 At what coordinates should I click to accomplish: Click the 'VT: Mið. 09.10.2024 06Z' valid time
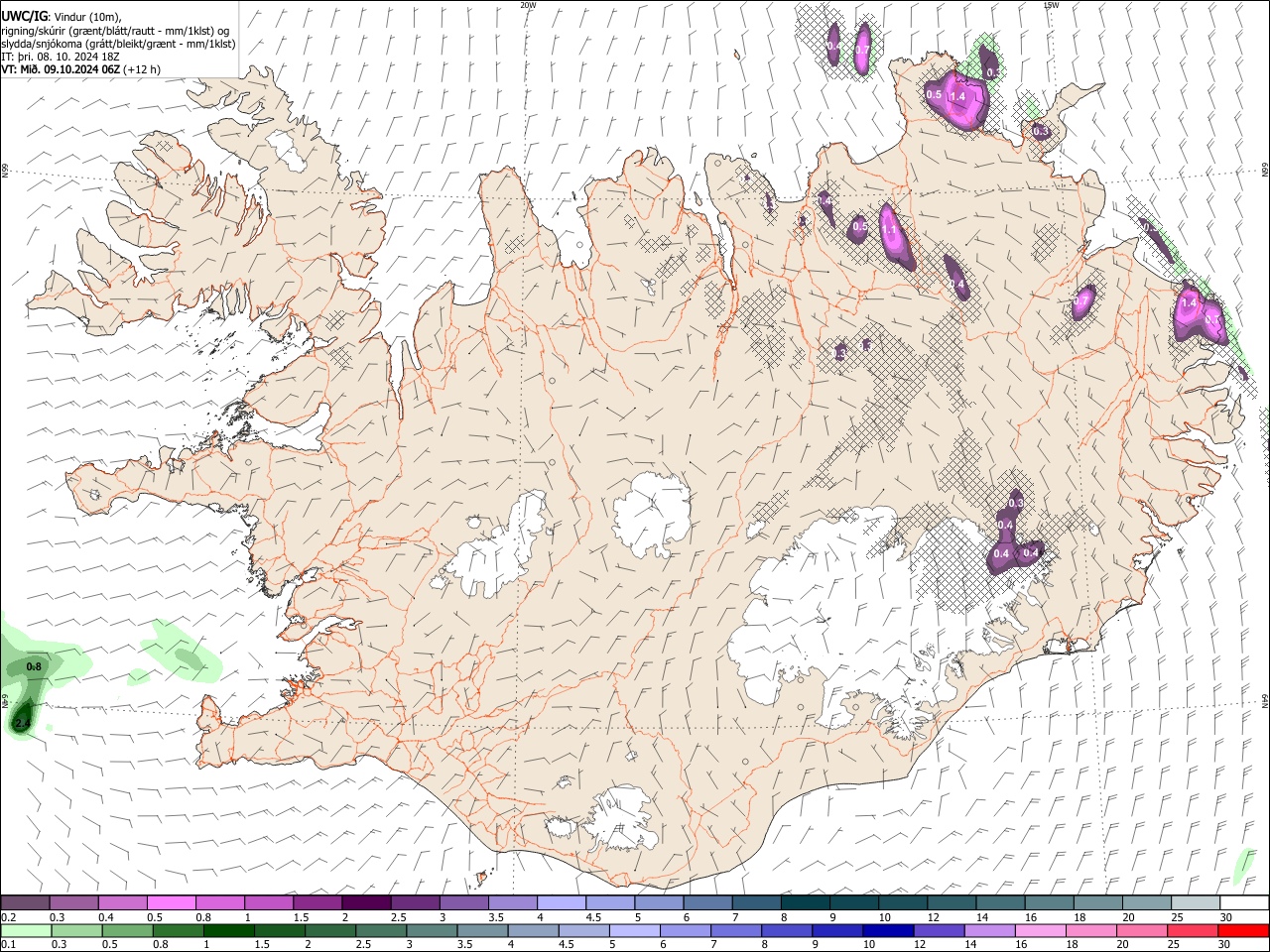(62, 69)
